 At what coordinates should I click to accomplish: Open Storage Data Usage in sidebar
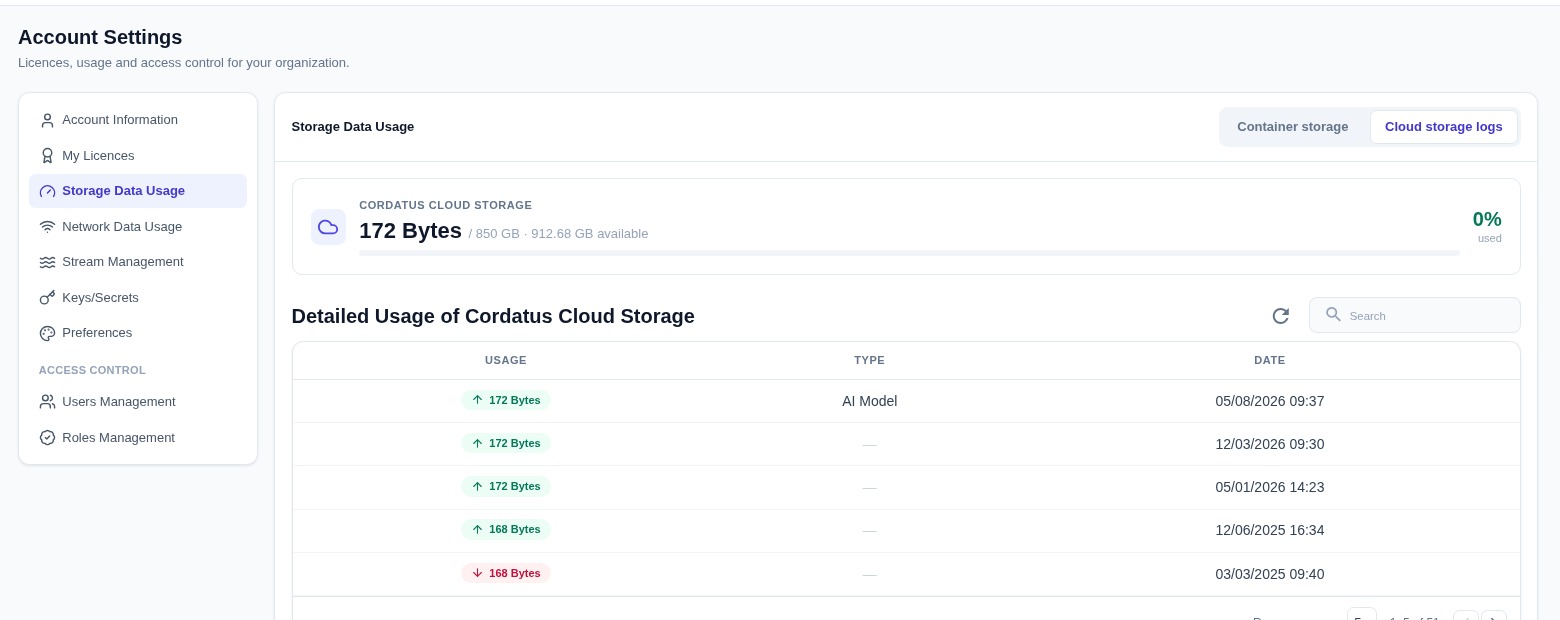138,191
